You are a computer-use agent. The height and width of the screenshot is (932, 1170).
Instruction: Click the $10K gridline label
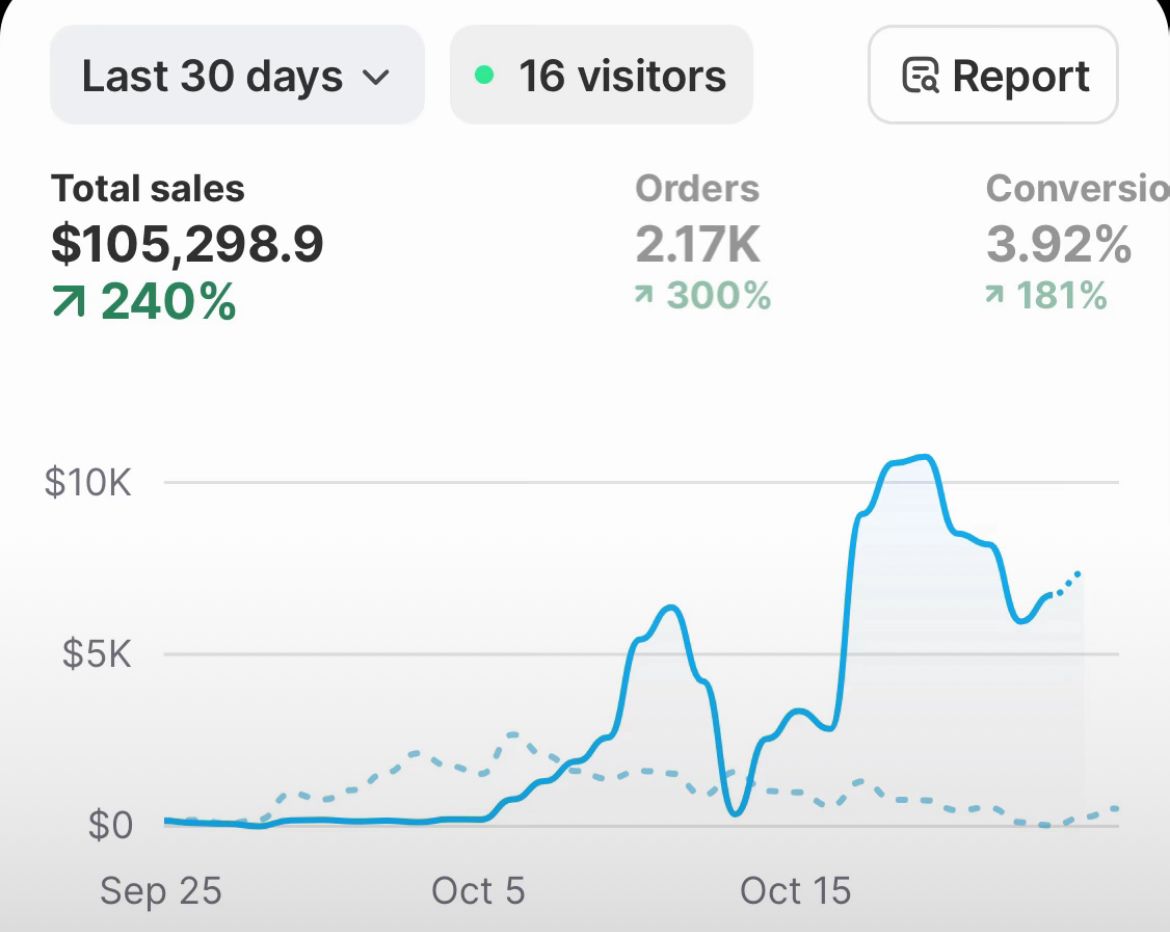coord(88,483)
